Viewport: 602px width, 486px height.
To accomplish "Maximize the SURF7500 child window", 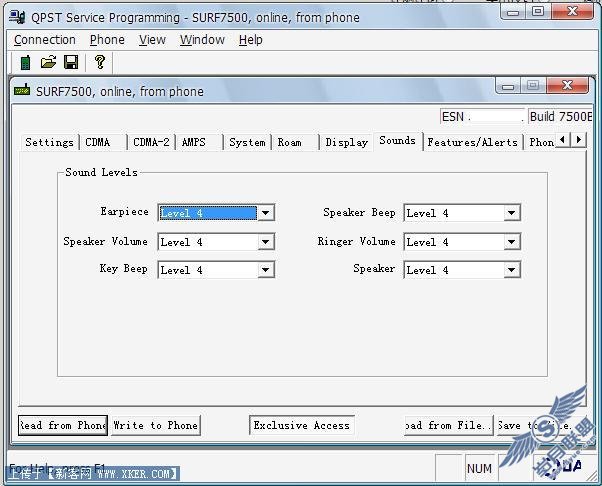I will (x=533, y=85).
